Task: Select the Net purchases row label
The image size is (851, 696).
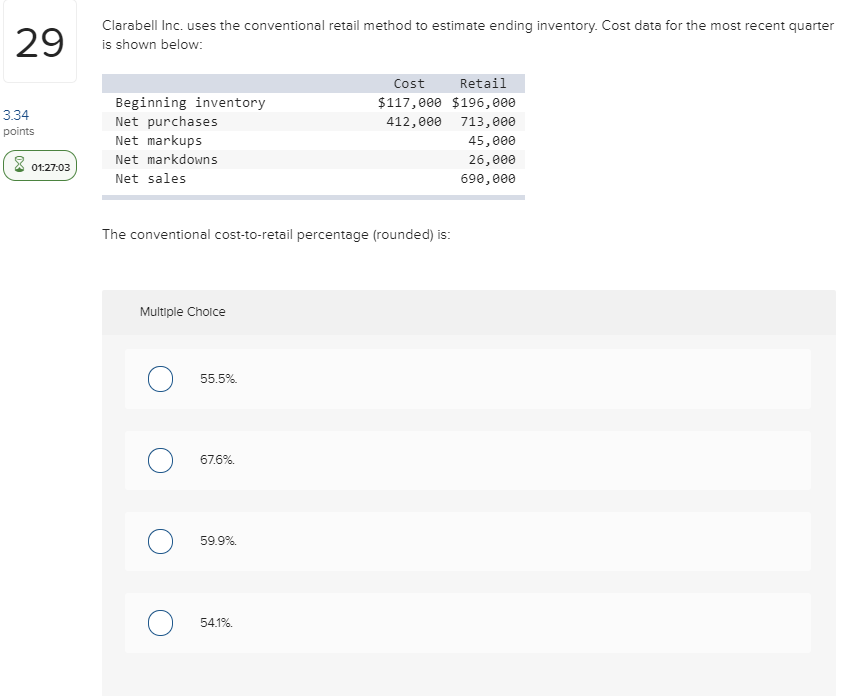Action: [166, 122]
